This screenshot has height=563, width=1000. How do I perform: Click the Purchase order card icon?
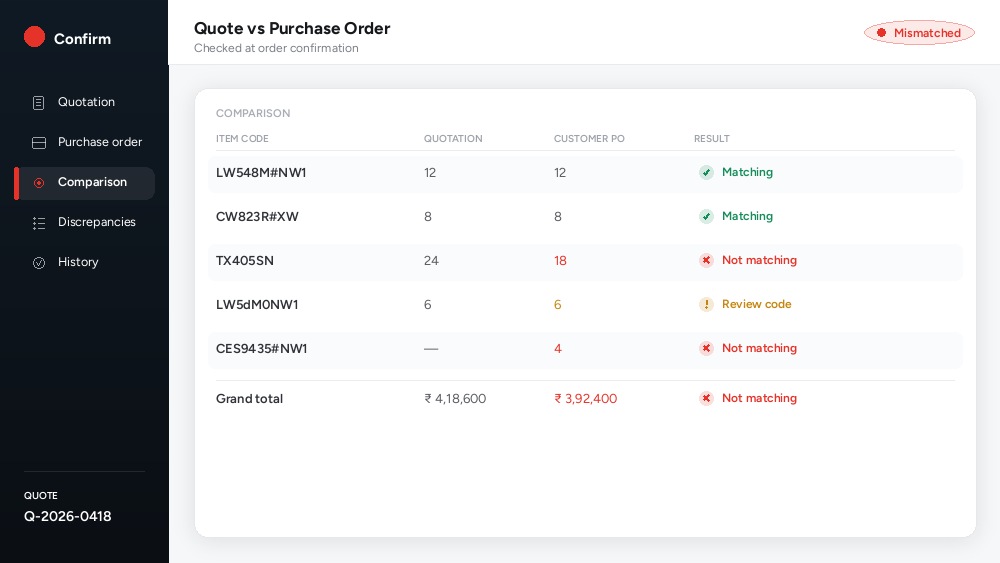pos(39,143)
